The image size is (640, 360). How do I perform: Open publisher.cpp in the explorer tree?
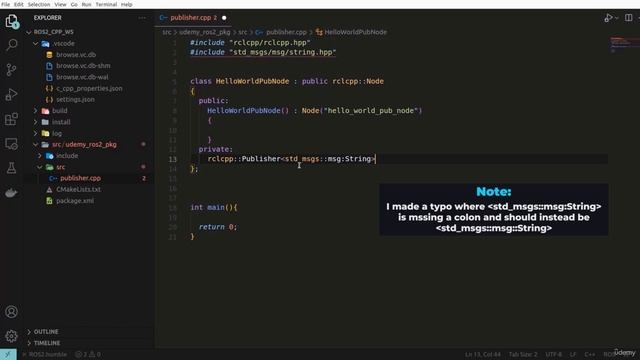pyautogui.click(x=80, y=178)
